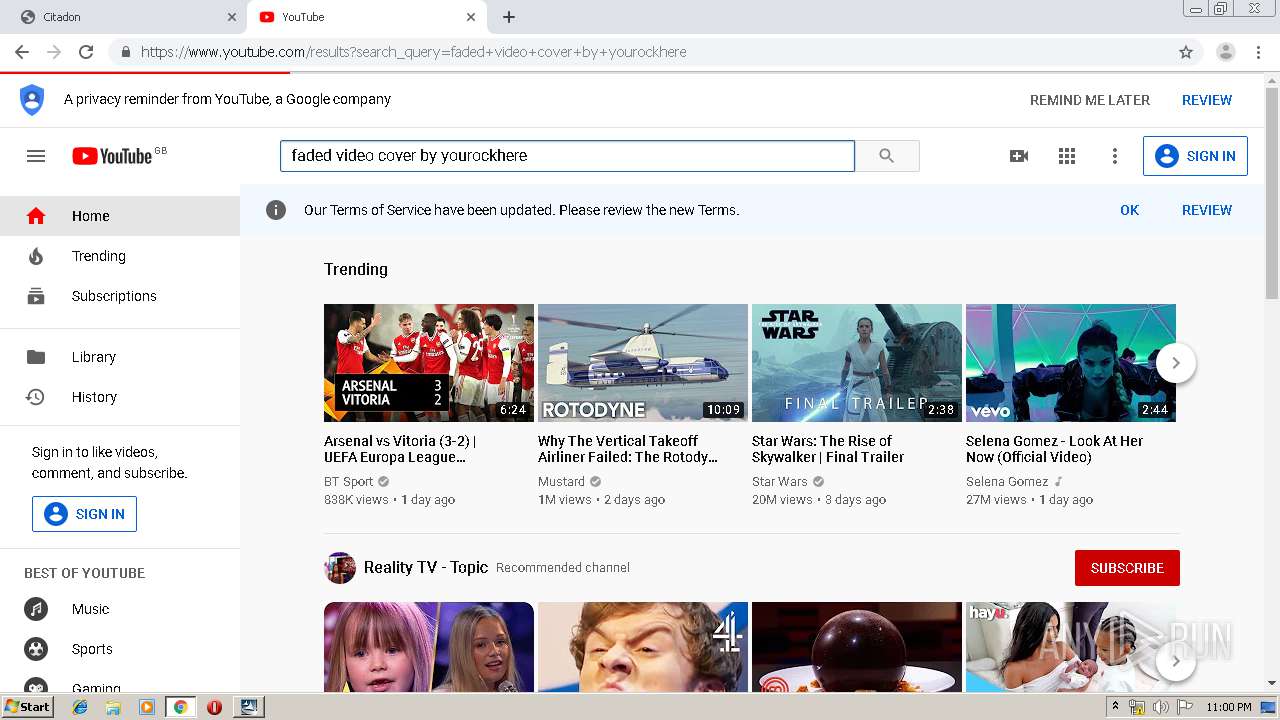Viewport: 1280px width, 720px height.
Task: Open Sports under Best of YouTube
Action: pos(120,649)
